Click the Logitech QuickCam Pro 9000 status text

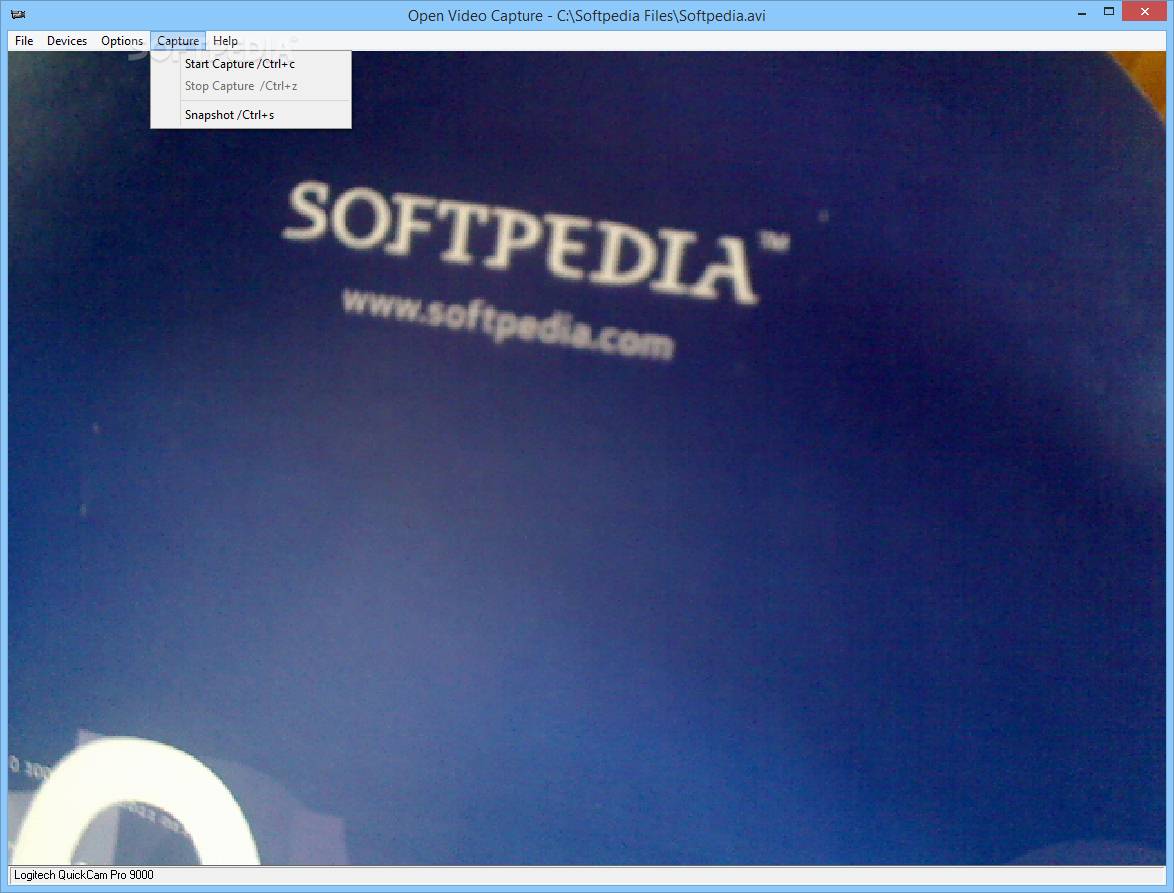point(84,874)
